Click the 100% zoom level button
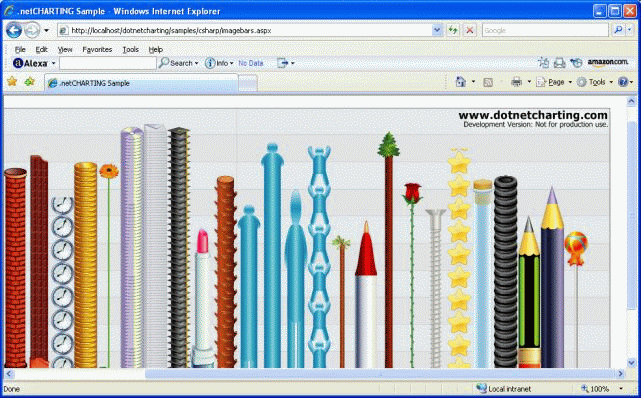The image size is (641, 398). tap(595, 389)
